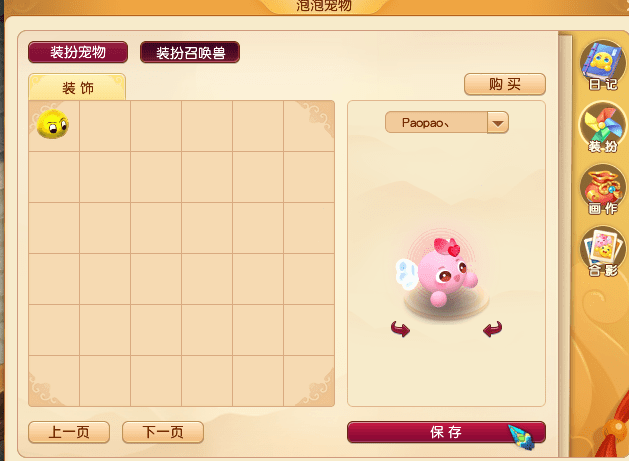Select the yellow blob decoration item

(x=53, y=124)
